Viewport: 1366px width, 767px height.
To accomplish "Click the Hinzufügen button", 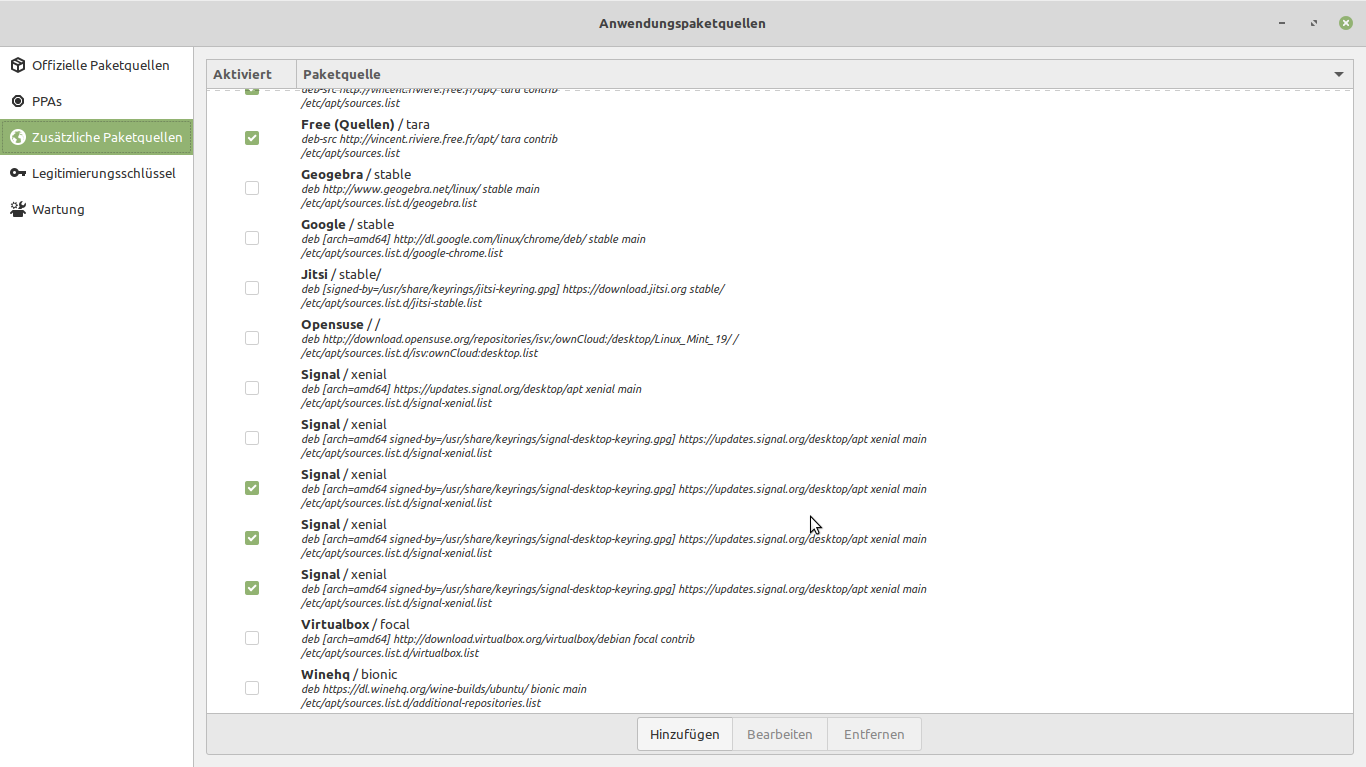I will coord(685,734).
